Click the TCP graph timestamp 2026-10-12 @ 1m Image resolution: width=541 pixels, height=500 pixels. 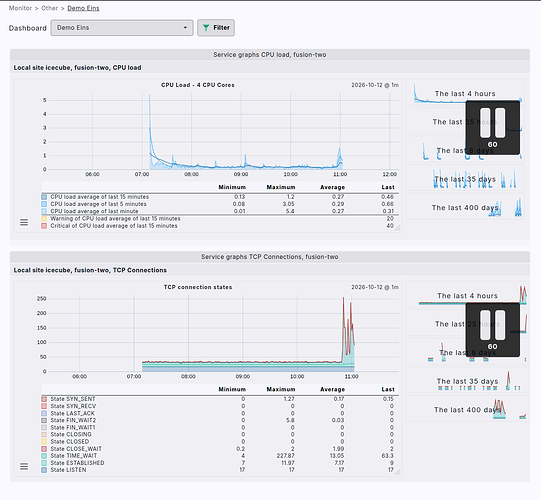[375, 287]
